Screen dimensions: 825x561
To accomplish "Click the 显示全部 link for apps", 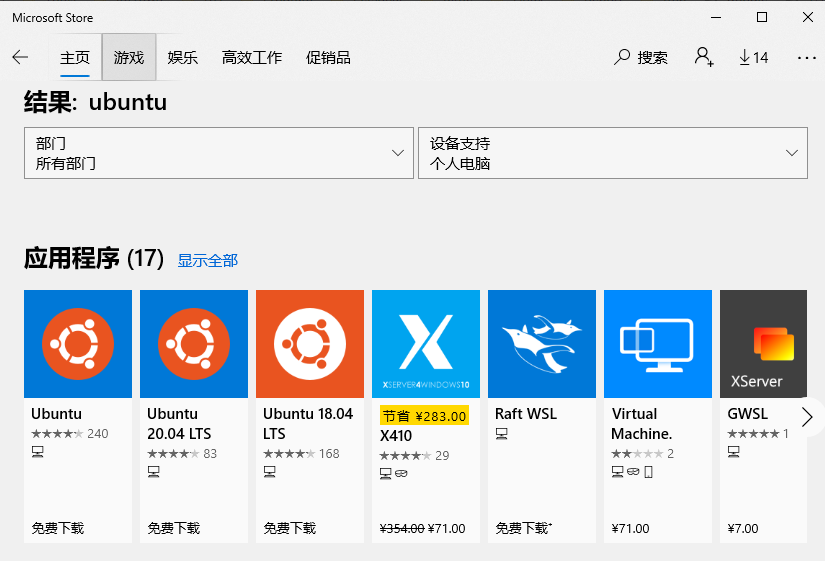I will [x=208, y=261].
